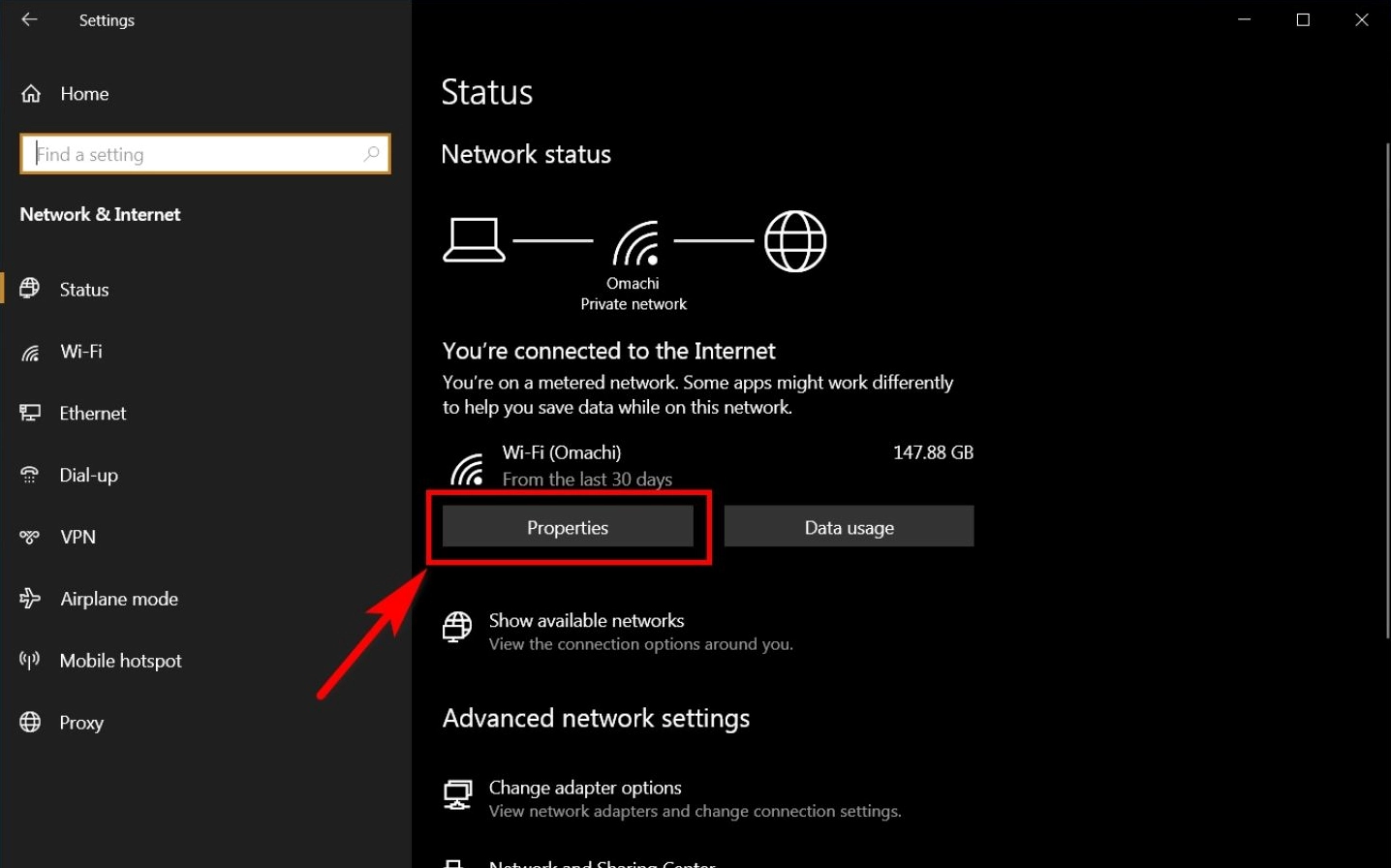
Task: Click the Ethernet adapter icon
Action: [30, 413]
